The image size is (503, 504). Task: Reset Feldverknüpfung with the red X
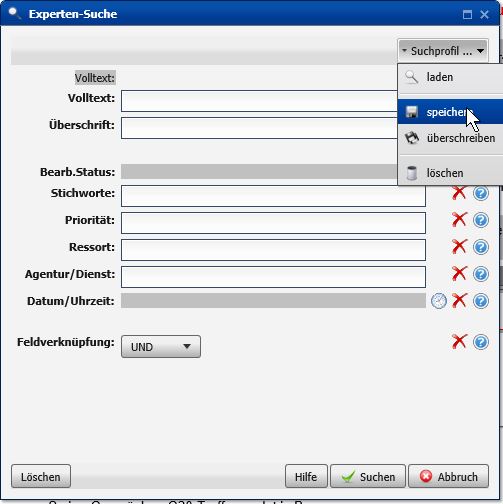click(459, 342)
